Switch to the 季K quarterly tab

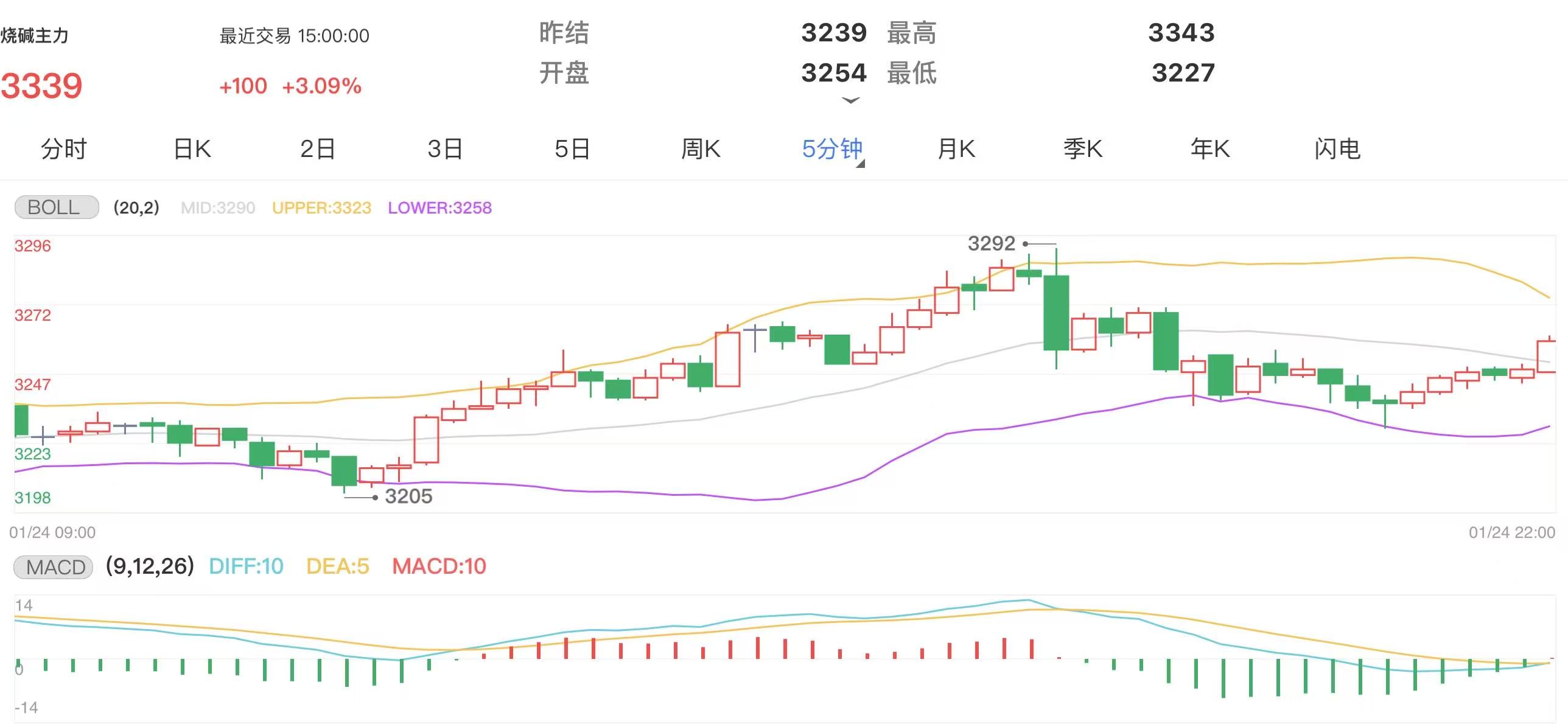[1083, 149]
